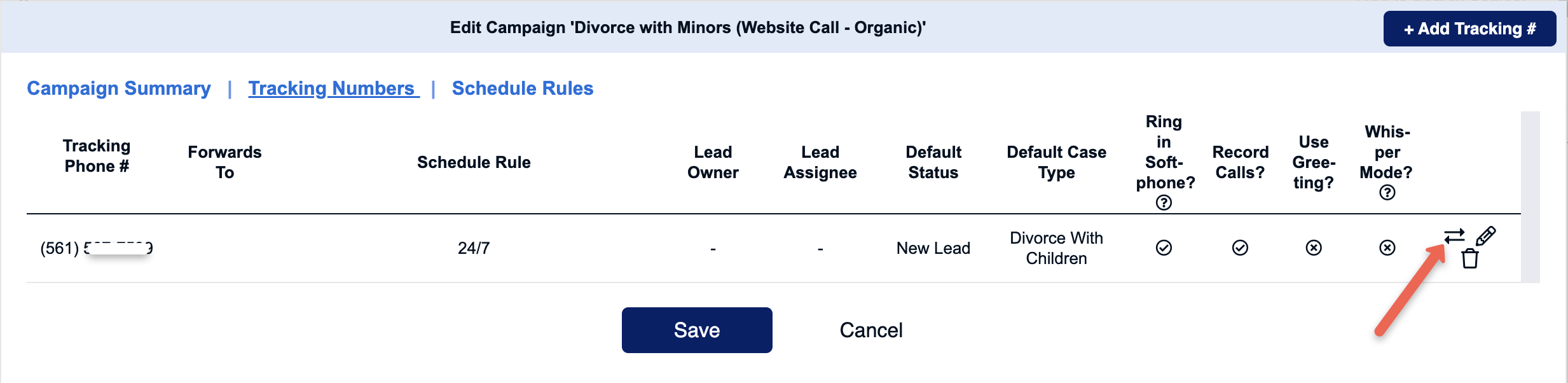Image resolution: width=1568 pixels, height=383 pixels.
Task: Click the vertical scrollbar beside the table
Action: pyautogui.click(x=1530, y=197)
